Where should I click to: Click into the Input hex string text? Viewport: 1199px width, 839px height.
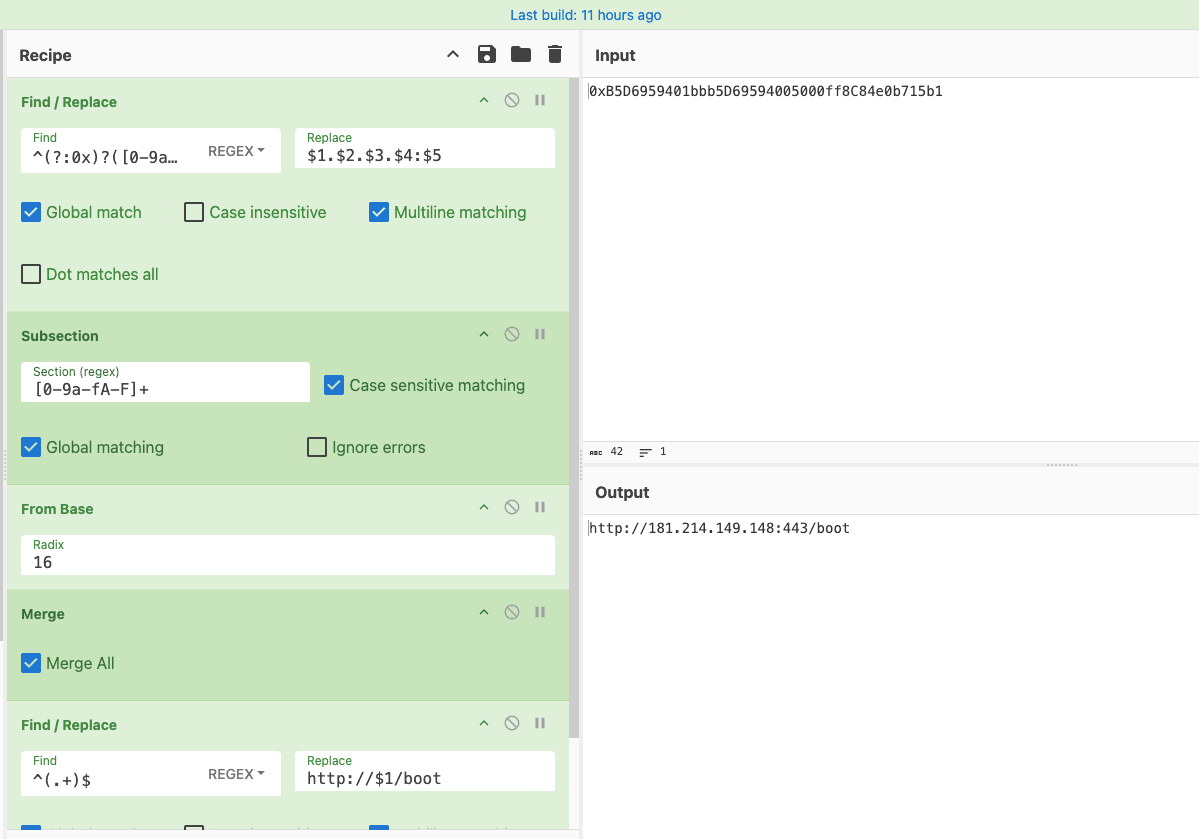[765, 91]
